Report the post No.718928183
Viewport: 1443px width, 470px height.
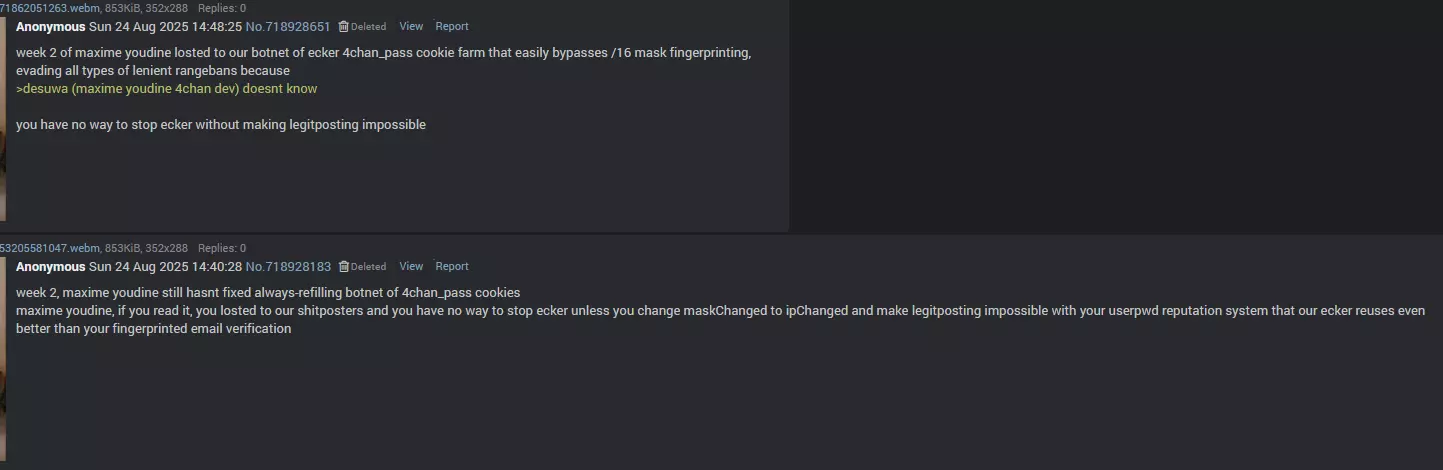pos(452,267)
